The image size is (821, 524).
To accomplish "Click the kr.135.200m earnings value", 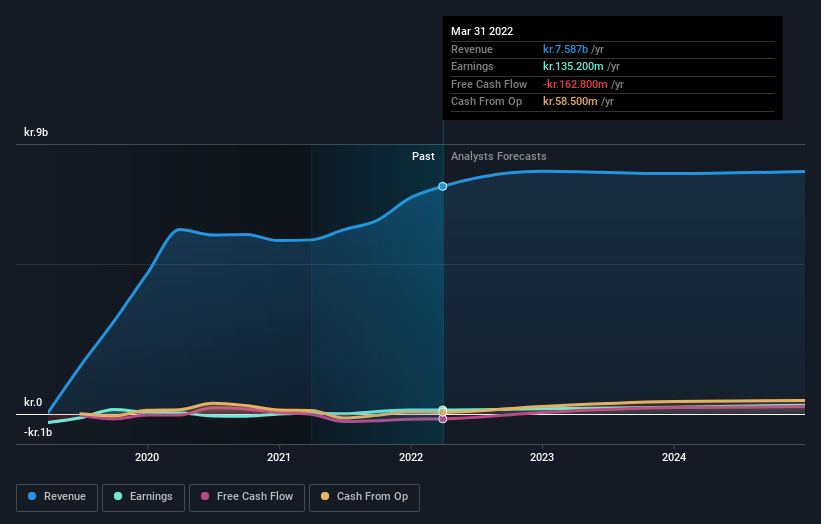I will coord(573,66).
